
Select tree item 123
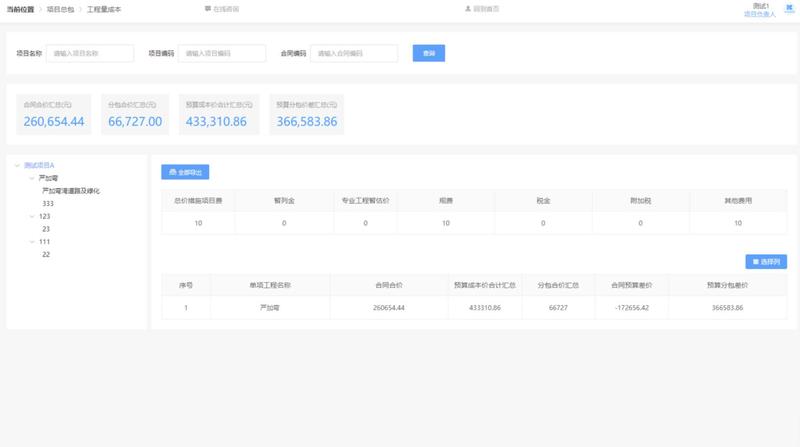coord(44,216)
